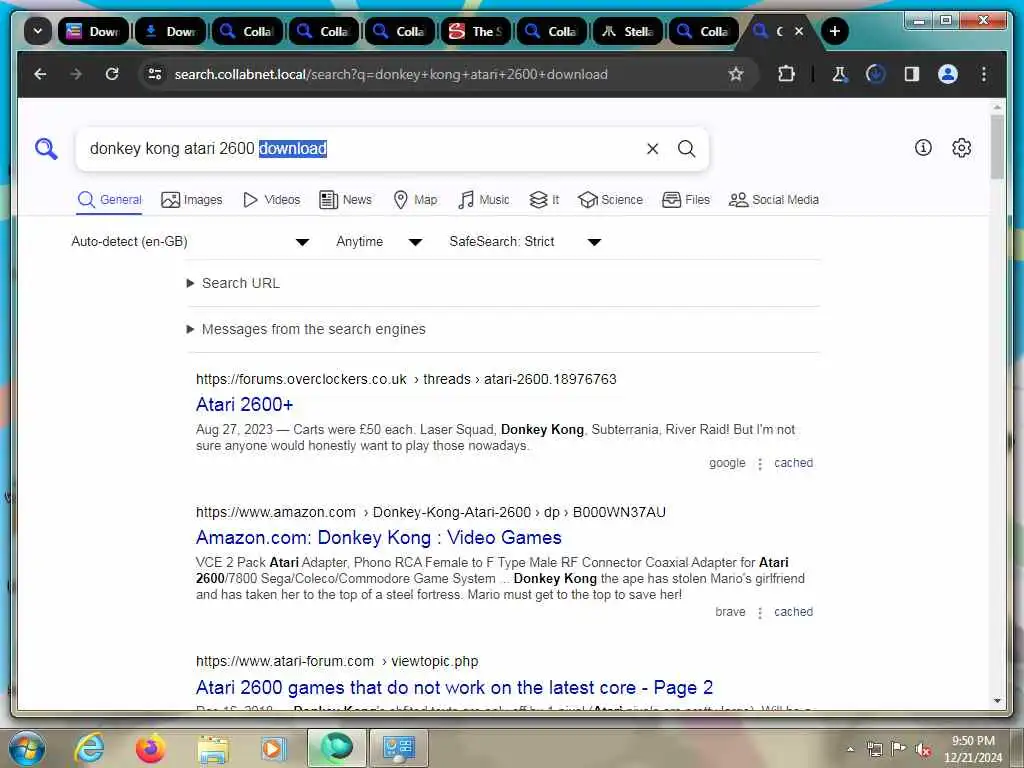Open the downloads indicator icon in toolbar

point(876,74)
